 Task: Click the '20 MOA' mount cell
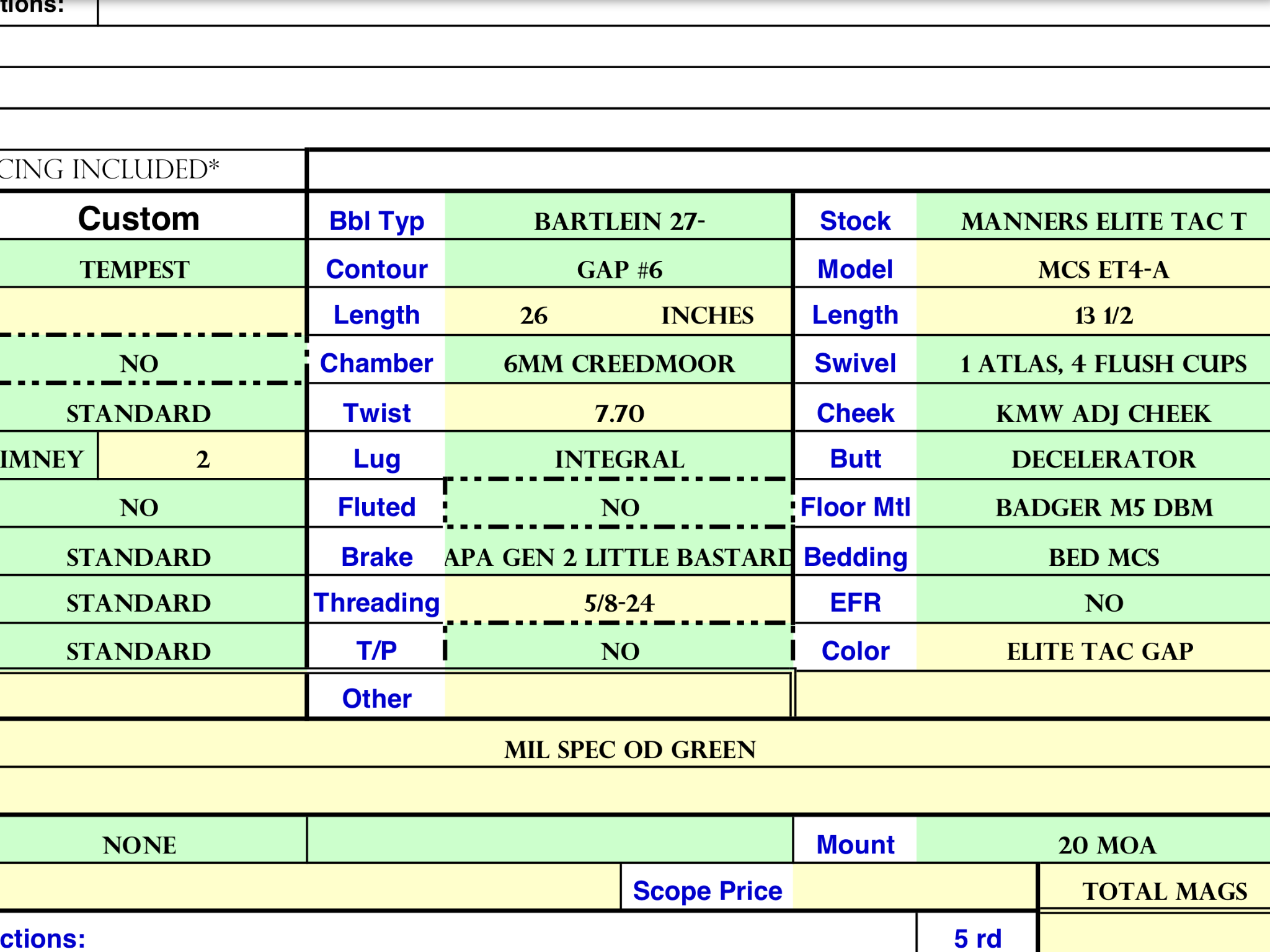[1093, 840]
